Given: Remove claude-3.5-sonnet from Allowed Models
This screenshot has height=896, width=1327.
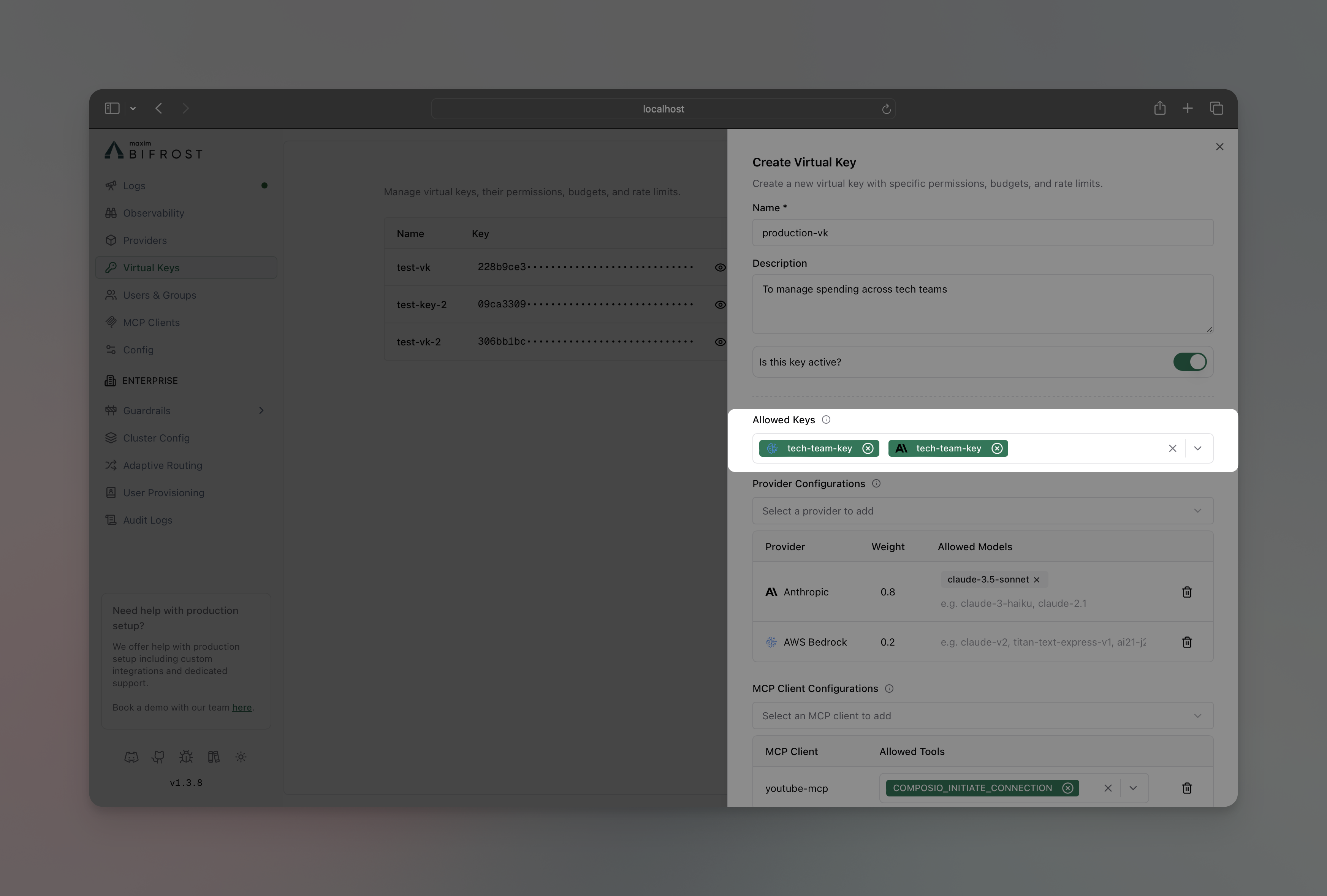Looking at the screenshot, I should pos(1036,579).
